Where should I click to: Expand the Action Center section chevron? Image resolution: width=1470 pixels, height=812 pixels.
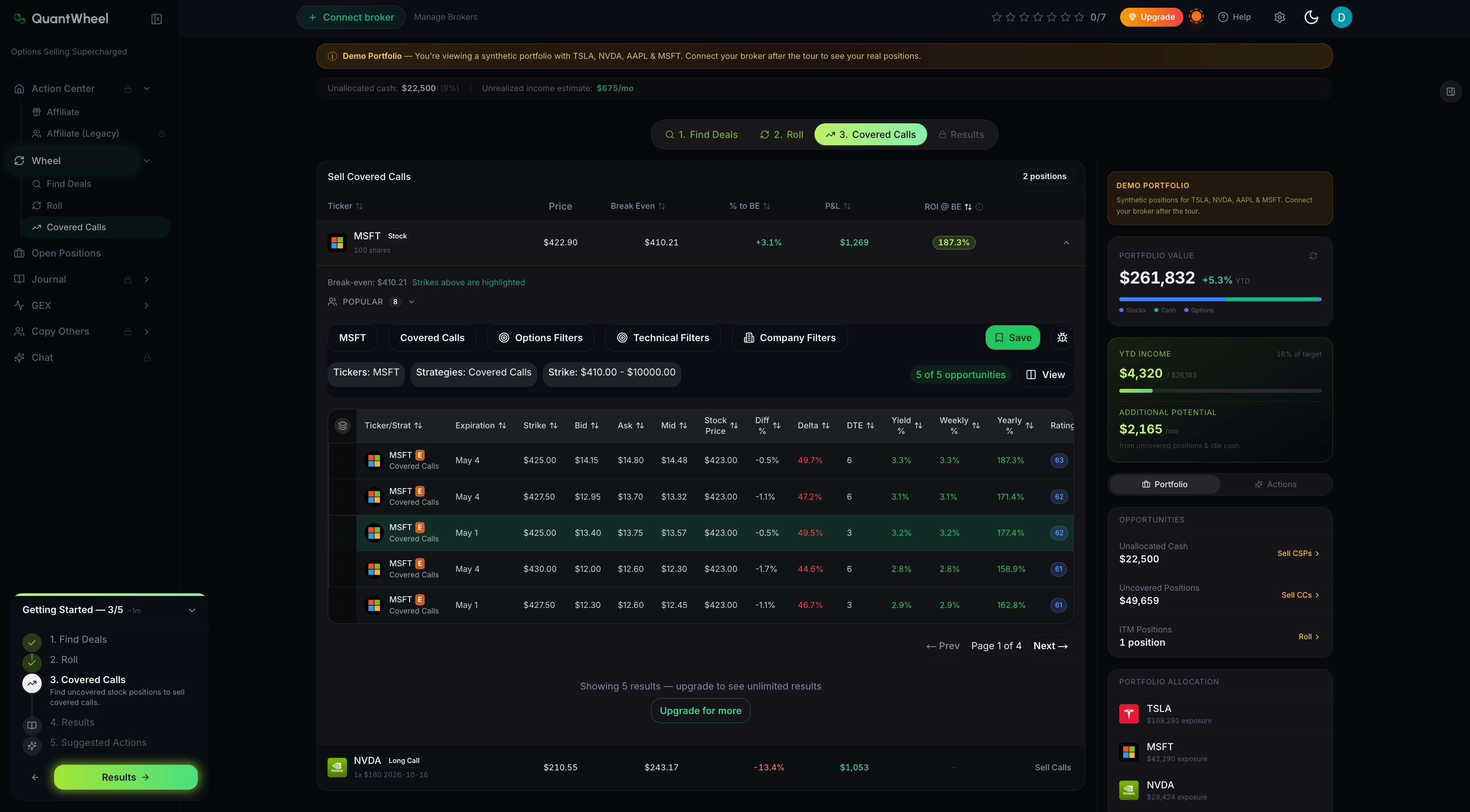tap(147, 89)
